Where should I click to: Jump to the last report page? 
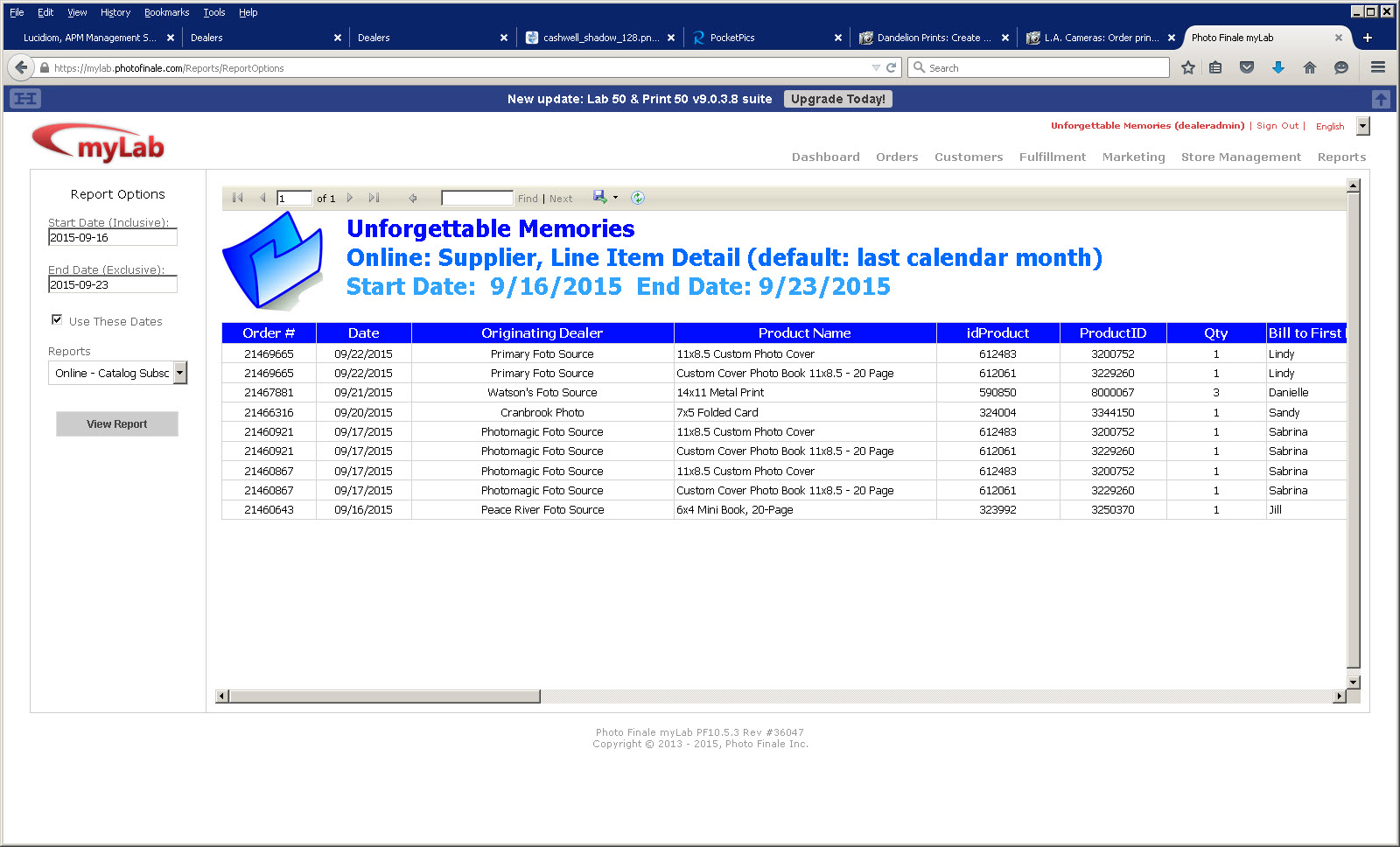click(374, 198)
